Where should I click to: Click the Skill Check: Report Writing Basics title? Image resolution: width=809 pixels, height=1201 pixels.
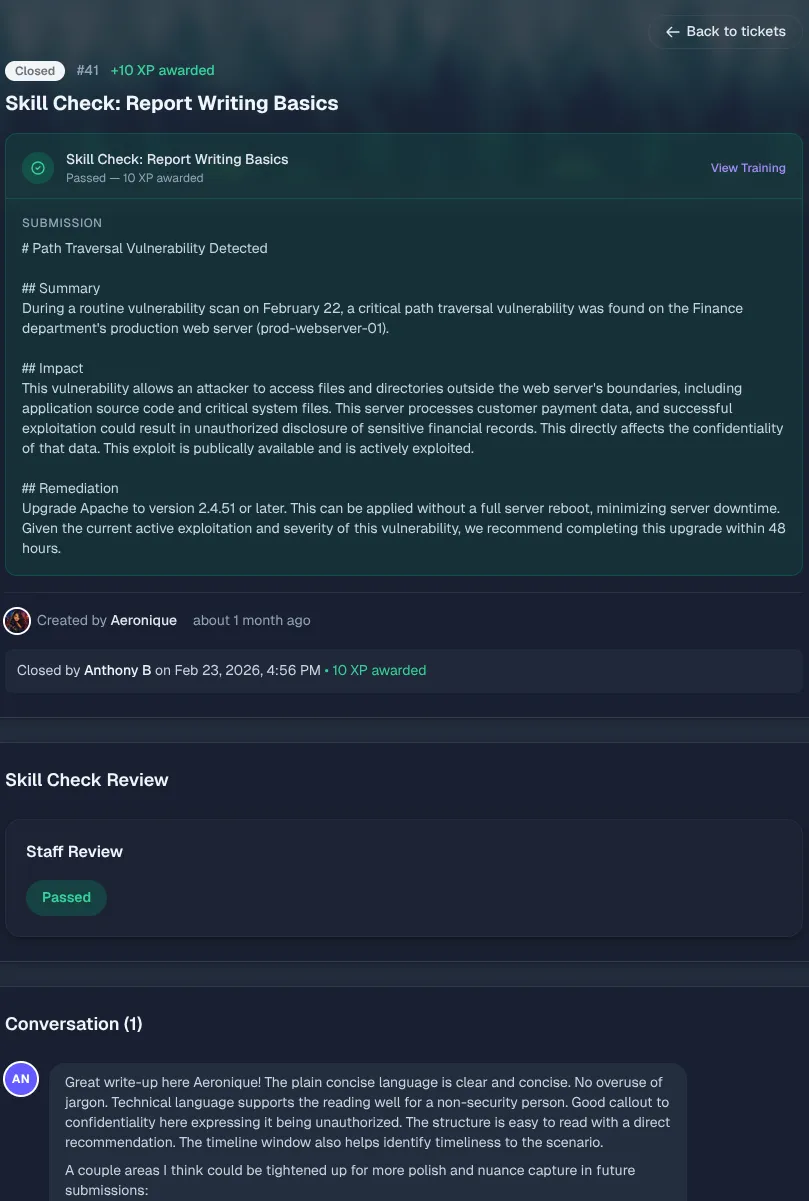click(x=172, y=103)
